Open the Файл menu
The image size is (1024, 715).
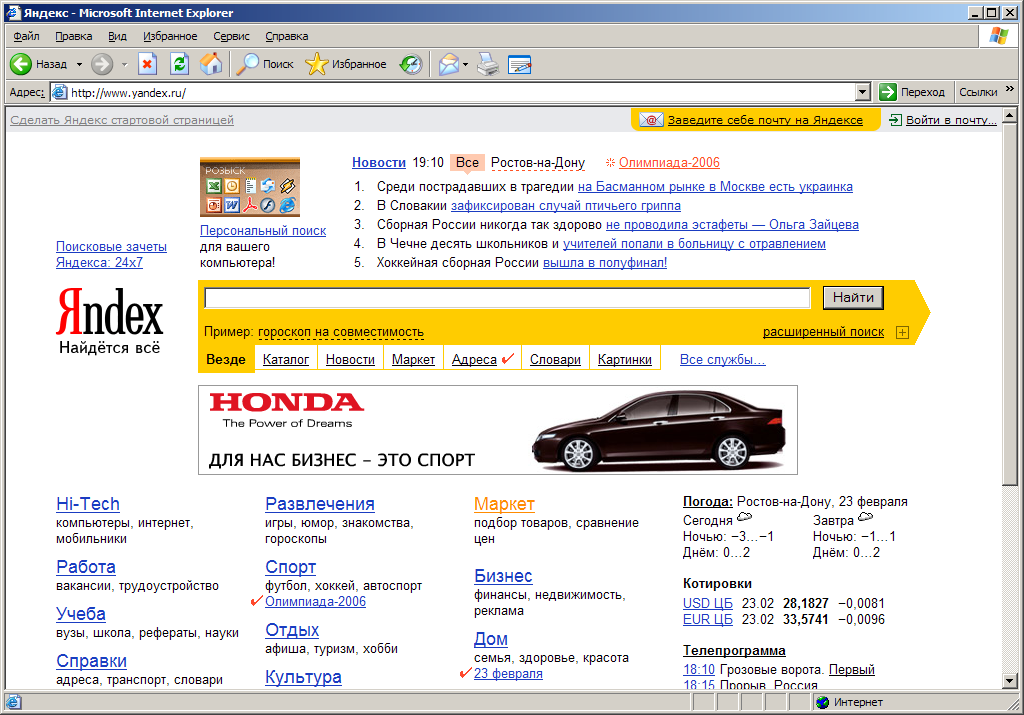click(26, 36)
